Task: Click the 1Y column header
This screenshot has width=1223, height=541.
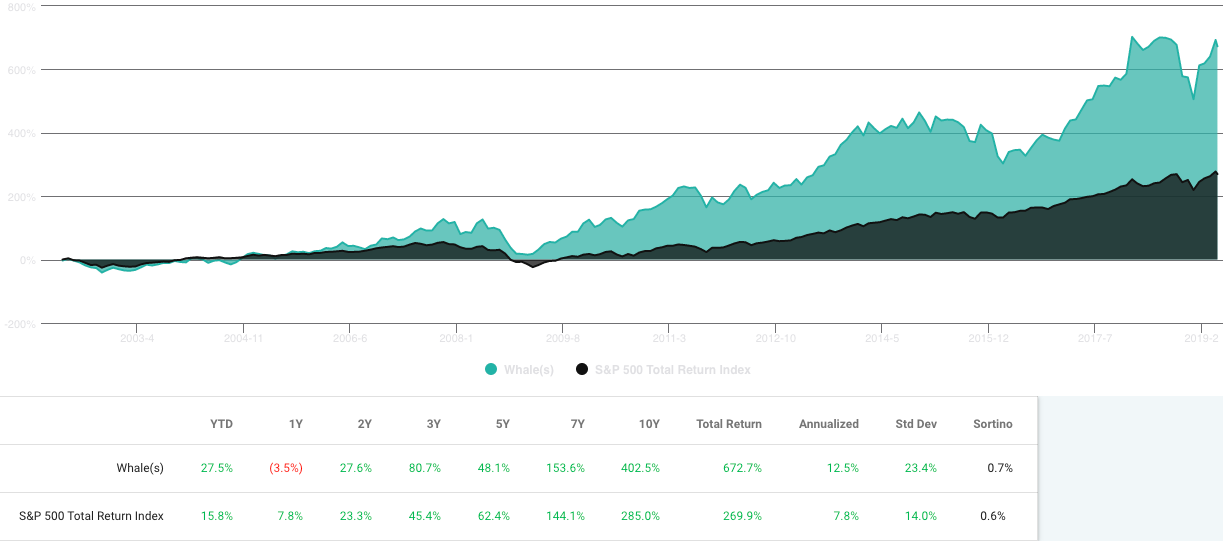Action: (296, 424)
